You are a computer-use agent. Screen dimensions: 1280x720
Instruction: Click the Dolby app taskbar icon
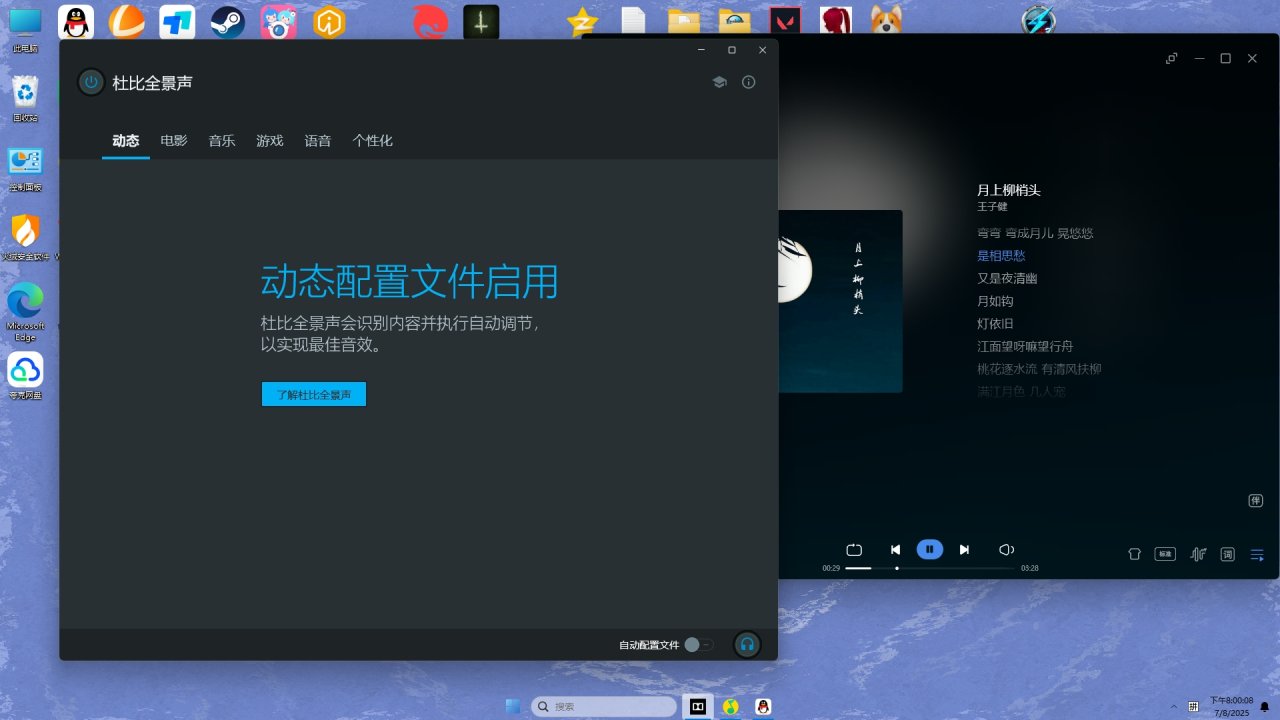[697, 706]
